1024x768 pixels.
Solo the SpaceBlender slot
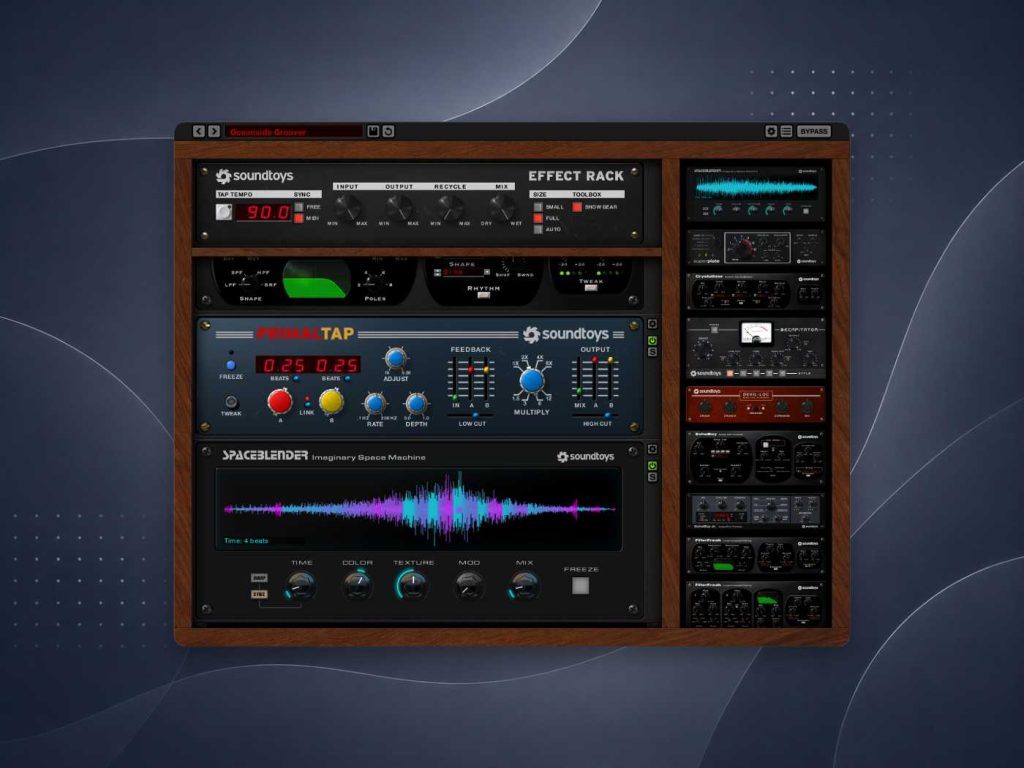click(652, 477)
